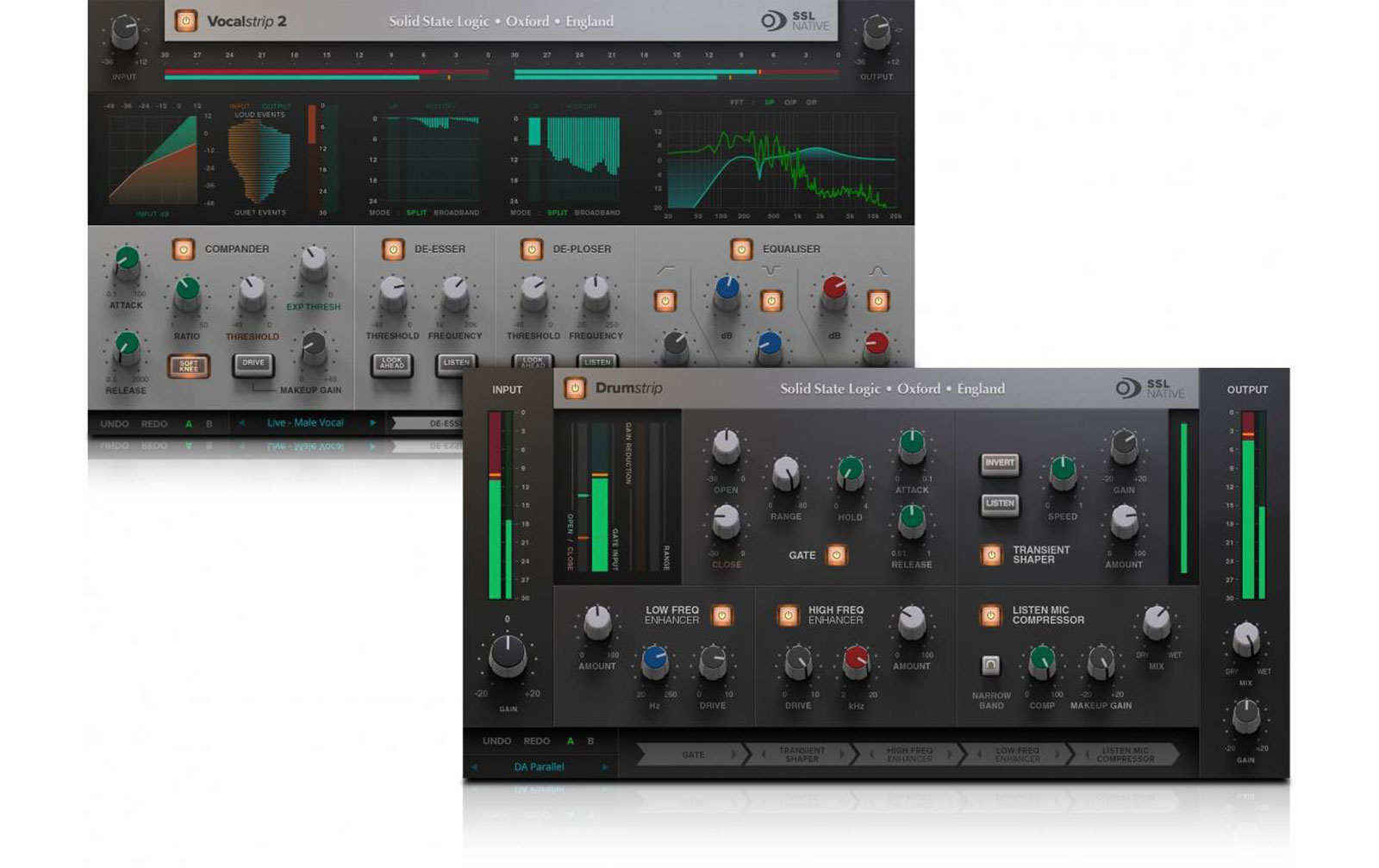Toggle the notch band power icon in Equaliser
Viewport: 1379px width, 868px height.
coord(771,301)
